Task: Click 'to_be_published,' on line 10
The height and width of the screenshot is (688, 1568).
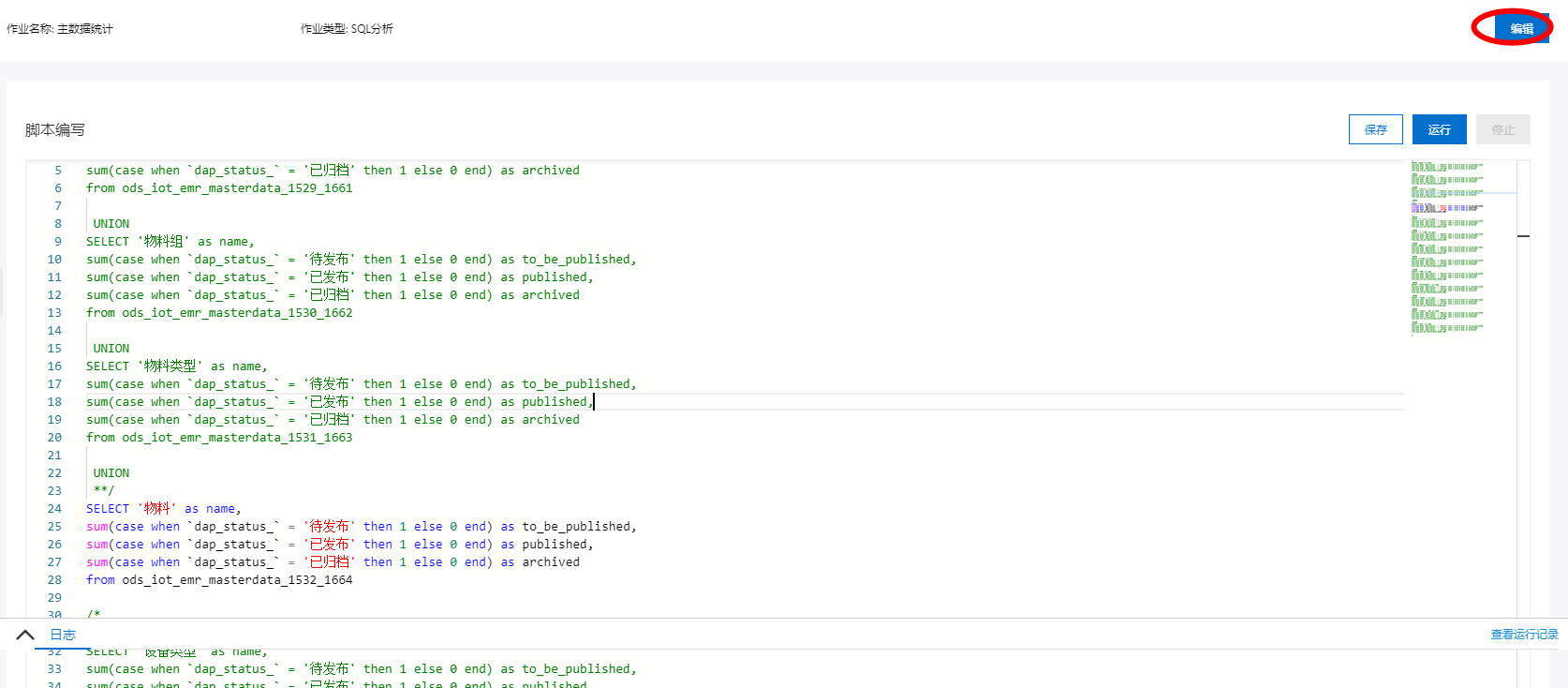Action: point(579,260)
